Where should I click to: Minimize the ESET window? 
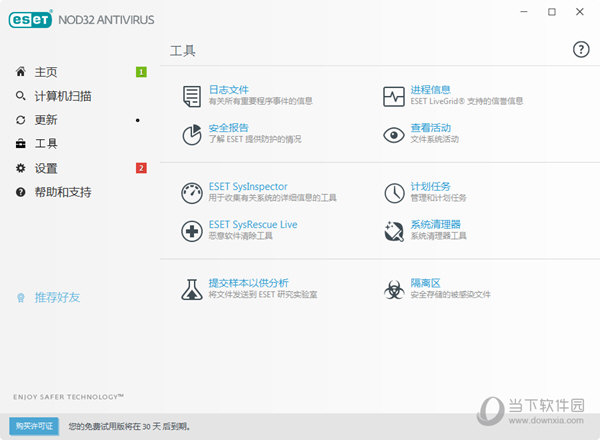coord(524,12)
